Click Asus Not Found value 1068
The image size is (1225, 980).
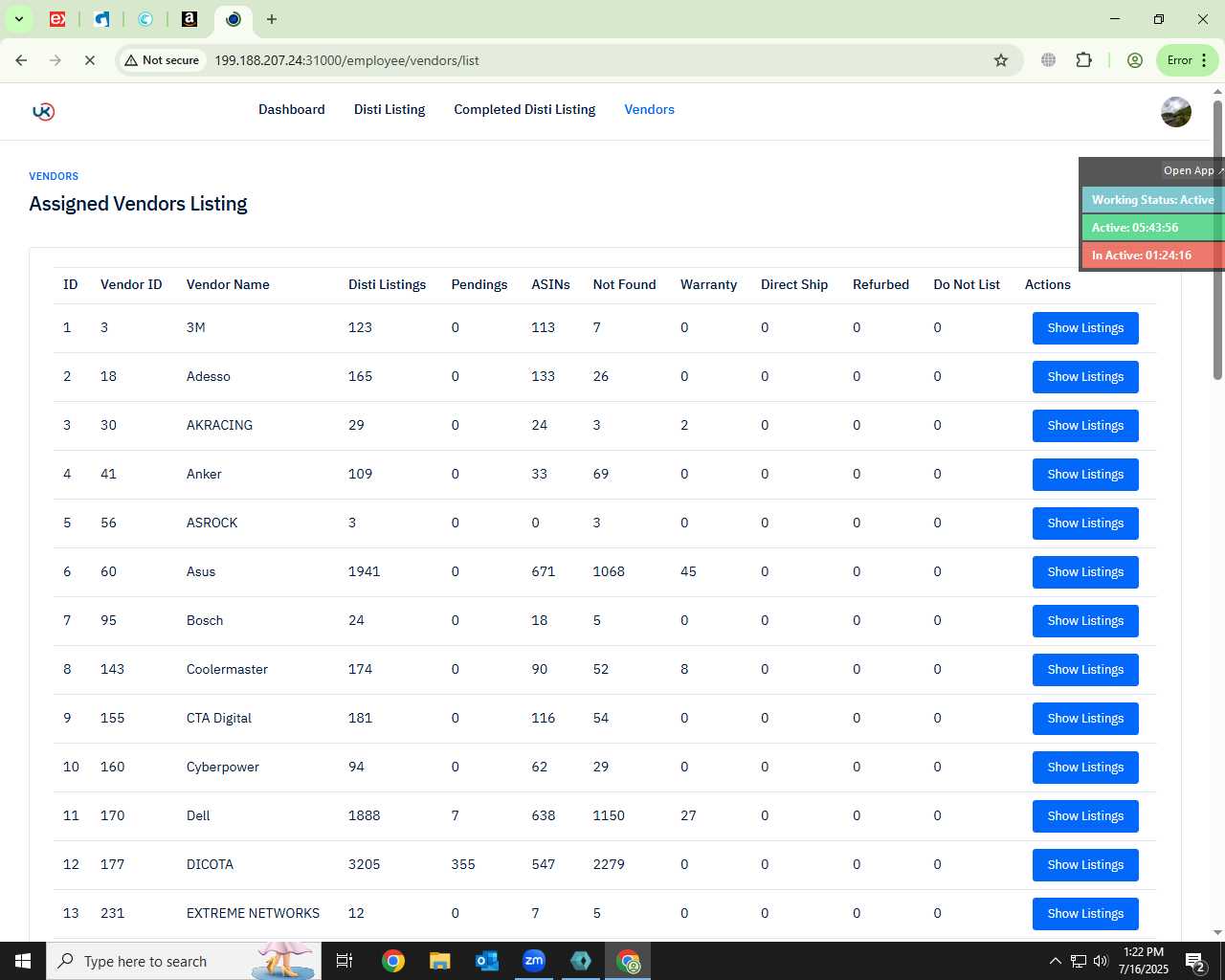[609, 572]
